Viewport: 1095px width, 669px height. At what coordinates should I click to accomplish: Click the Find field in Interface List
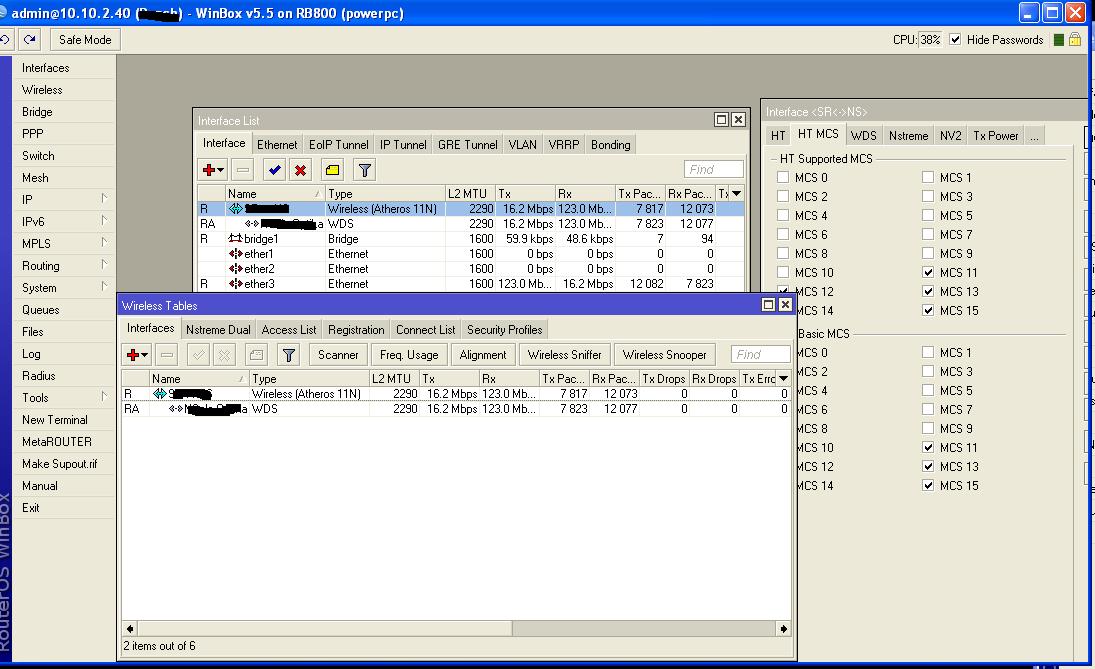click(714, 170)
